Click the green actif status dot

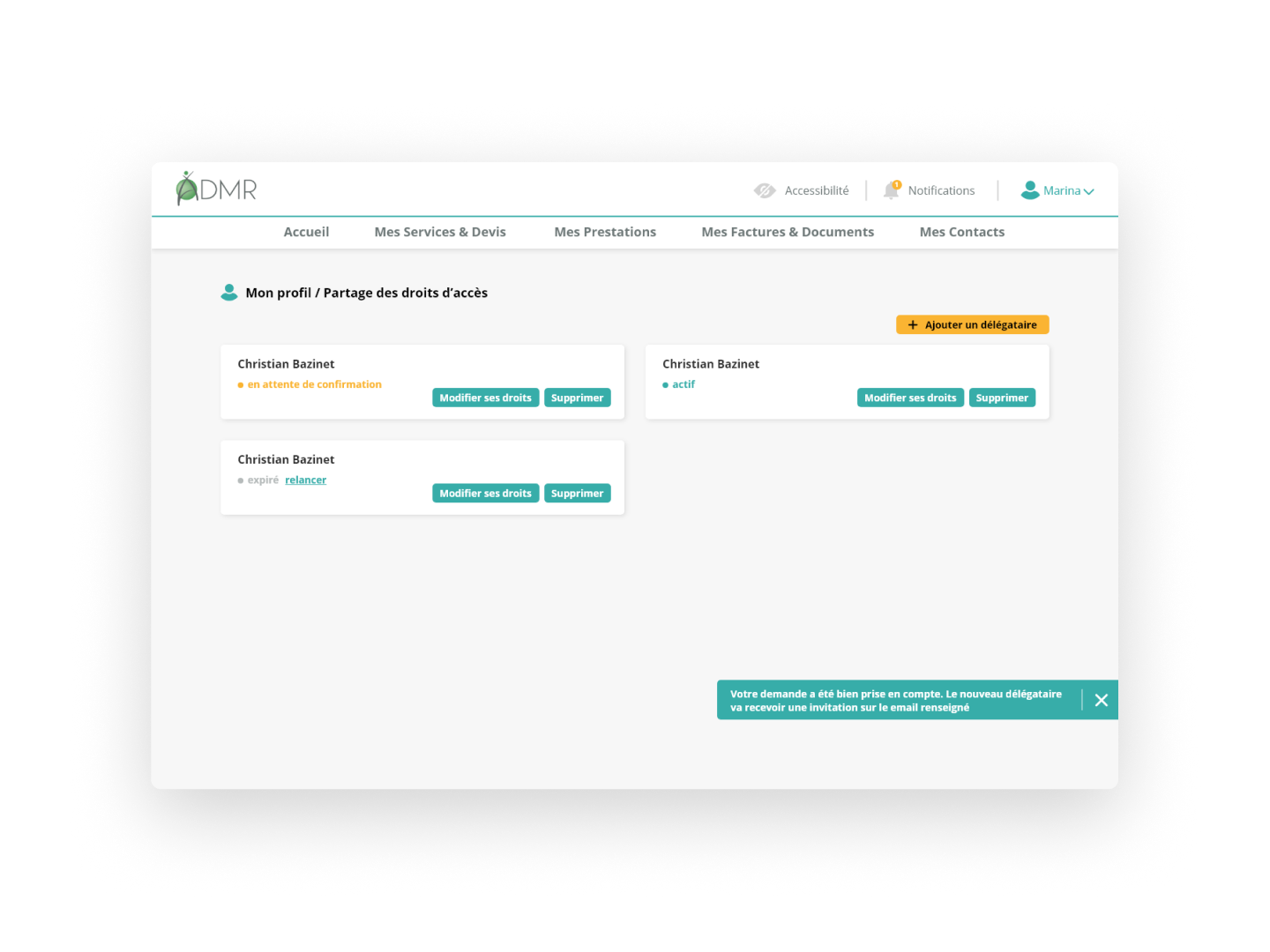[x=666, y=383]
